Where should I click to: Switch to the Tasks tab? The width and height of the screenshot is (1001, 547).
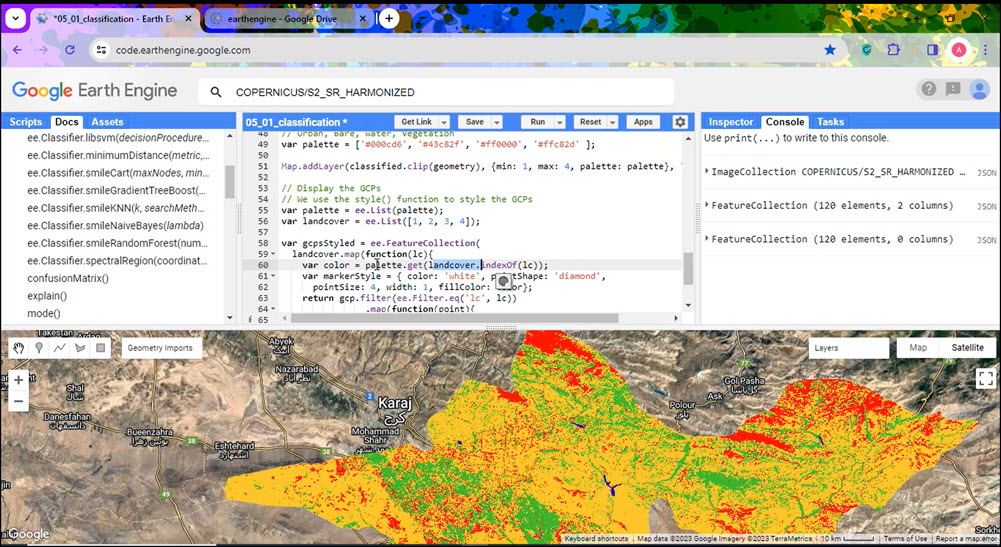pyautogui.click(x=830, y=122)
